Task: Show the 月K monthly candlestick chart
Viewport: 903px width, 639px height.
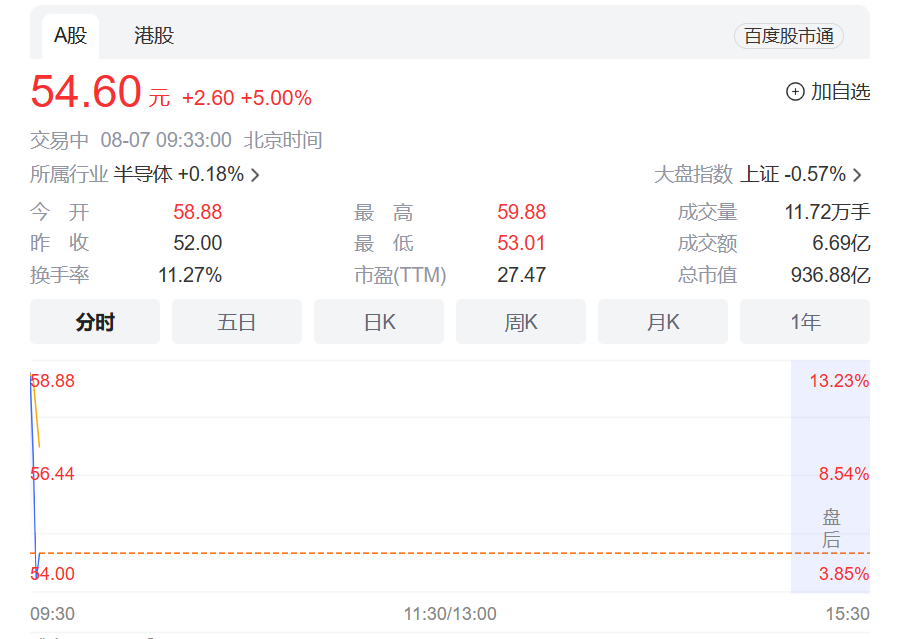Action: (663, 322)
